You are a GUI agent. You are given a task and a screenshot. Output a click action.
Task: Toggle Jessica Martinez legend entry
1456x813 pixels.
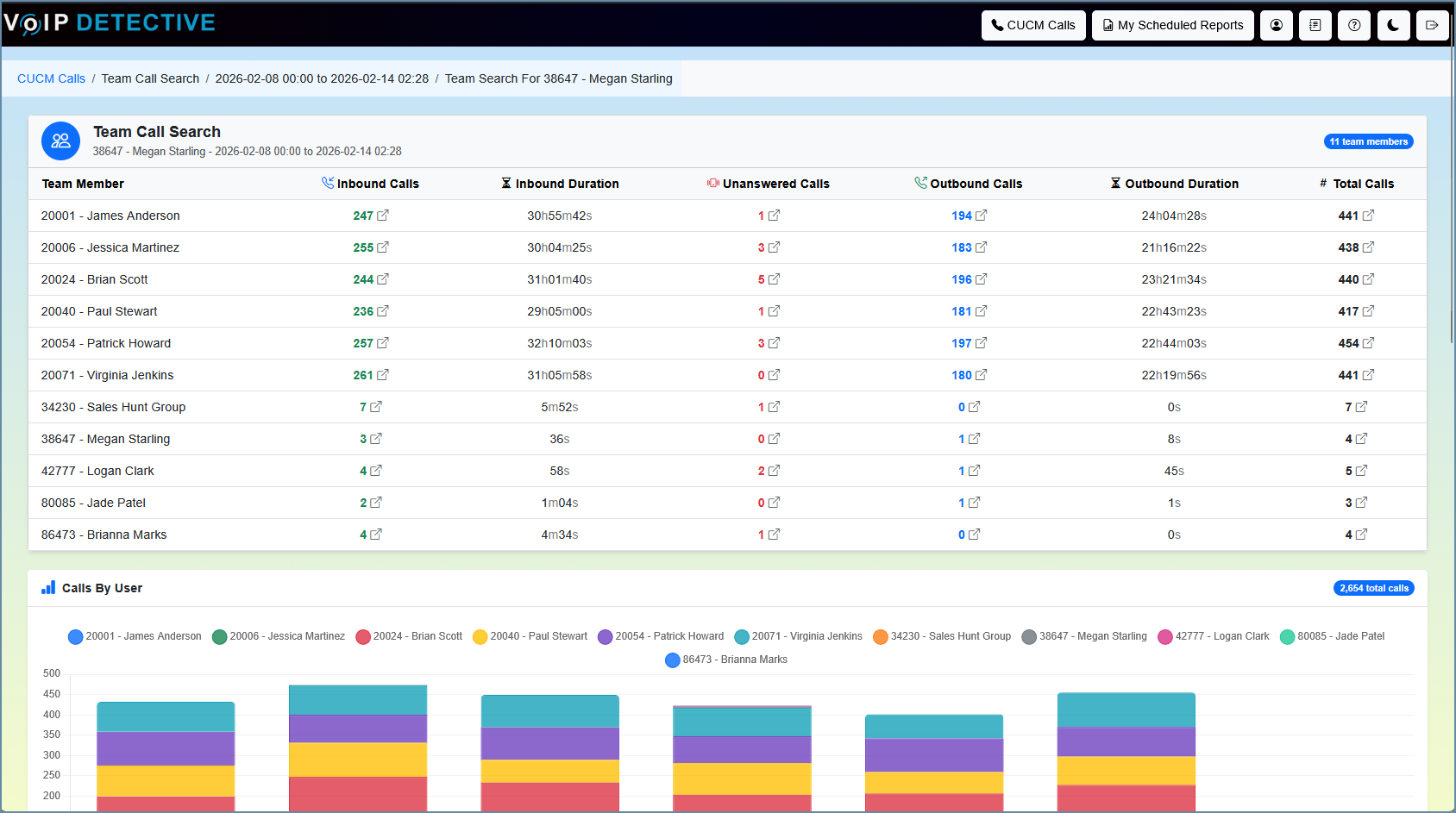278,636
